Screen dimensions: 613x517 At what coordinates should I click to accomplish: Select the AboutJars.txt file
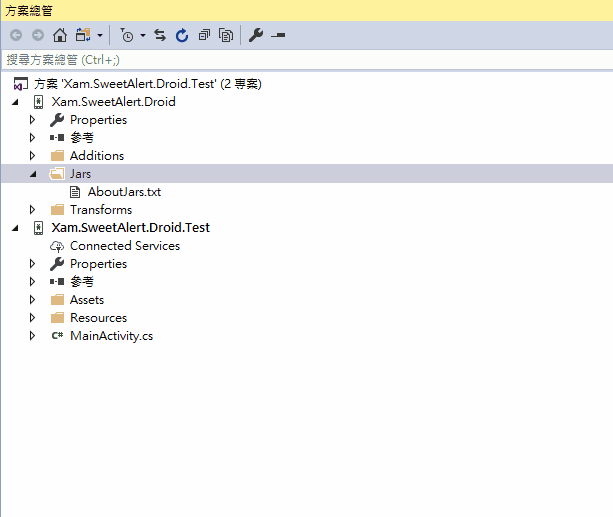pos(124,192)
